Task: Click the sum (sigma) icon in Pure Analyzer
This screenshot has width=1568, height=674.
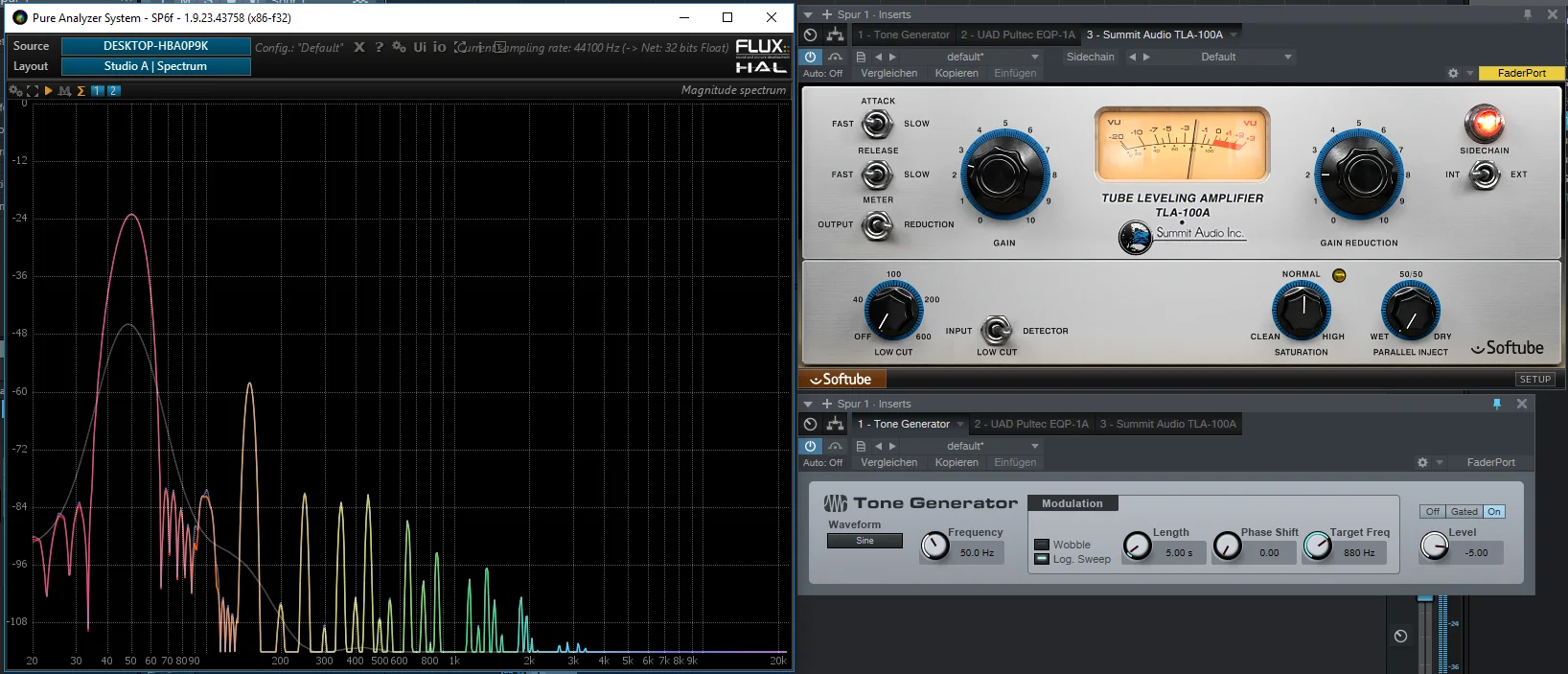Action: 81,91
